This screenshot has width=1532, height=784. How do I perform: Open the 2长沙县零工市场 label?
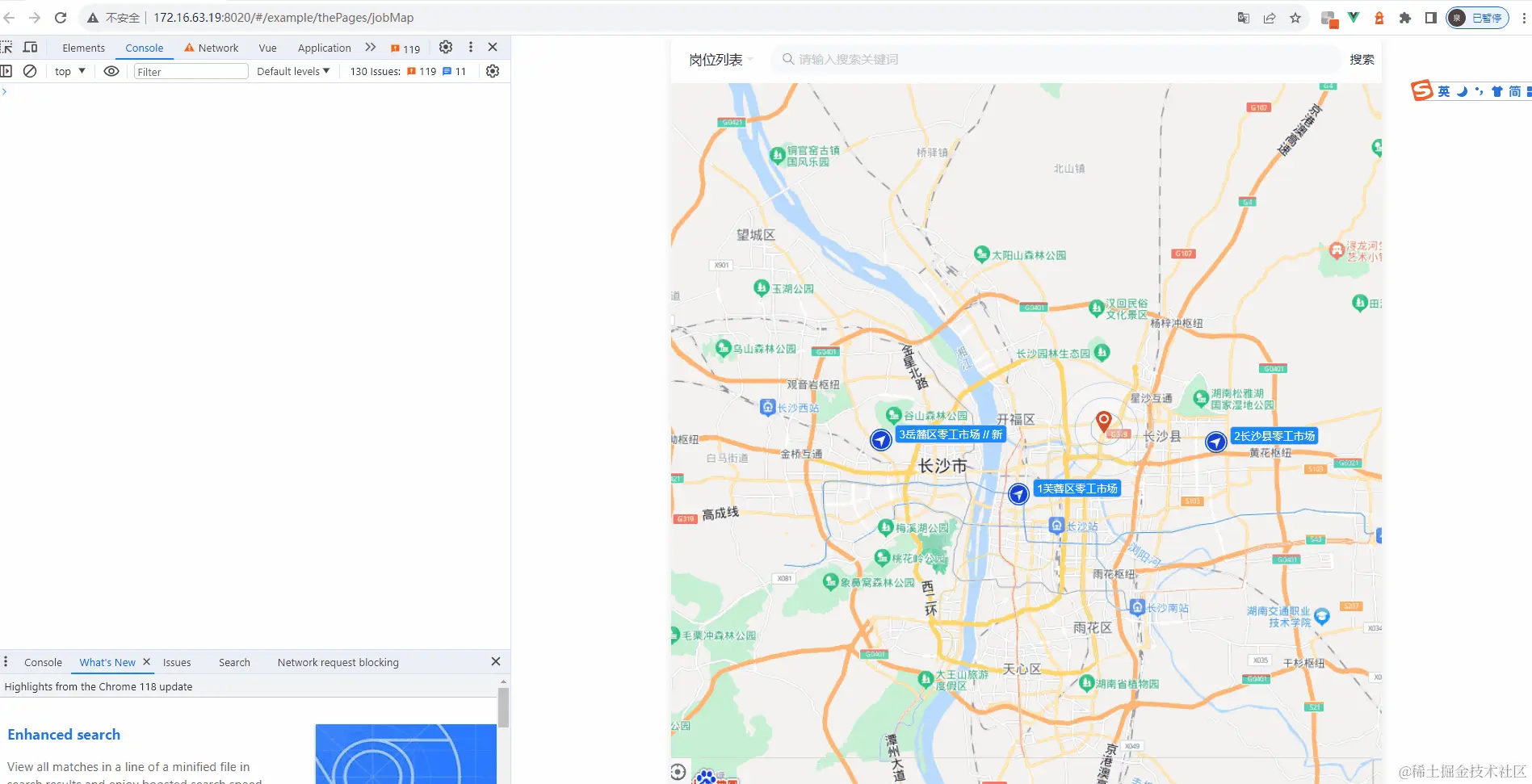1274,436
